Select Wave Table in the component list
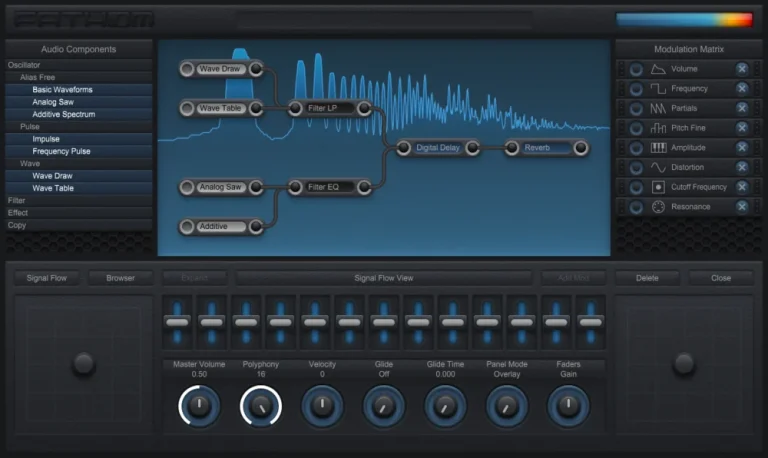 (78, 188)
